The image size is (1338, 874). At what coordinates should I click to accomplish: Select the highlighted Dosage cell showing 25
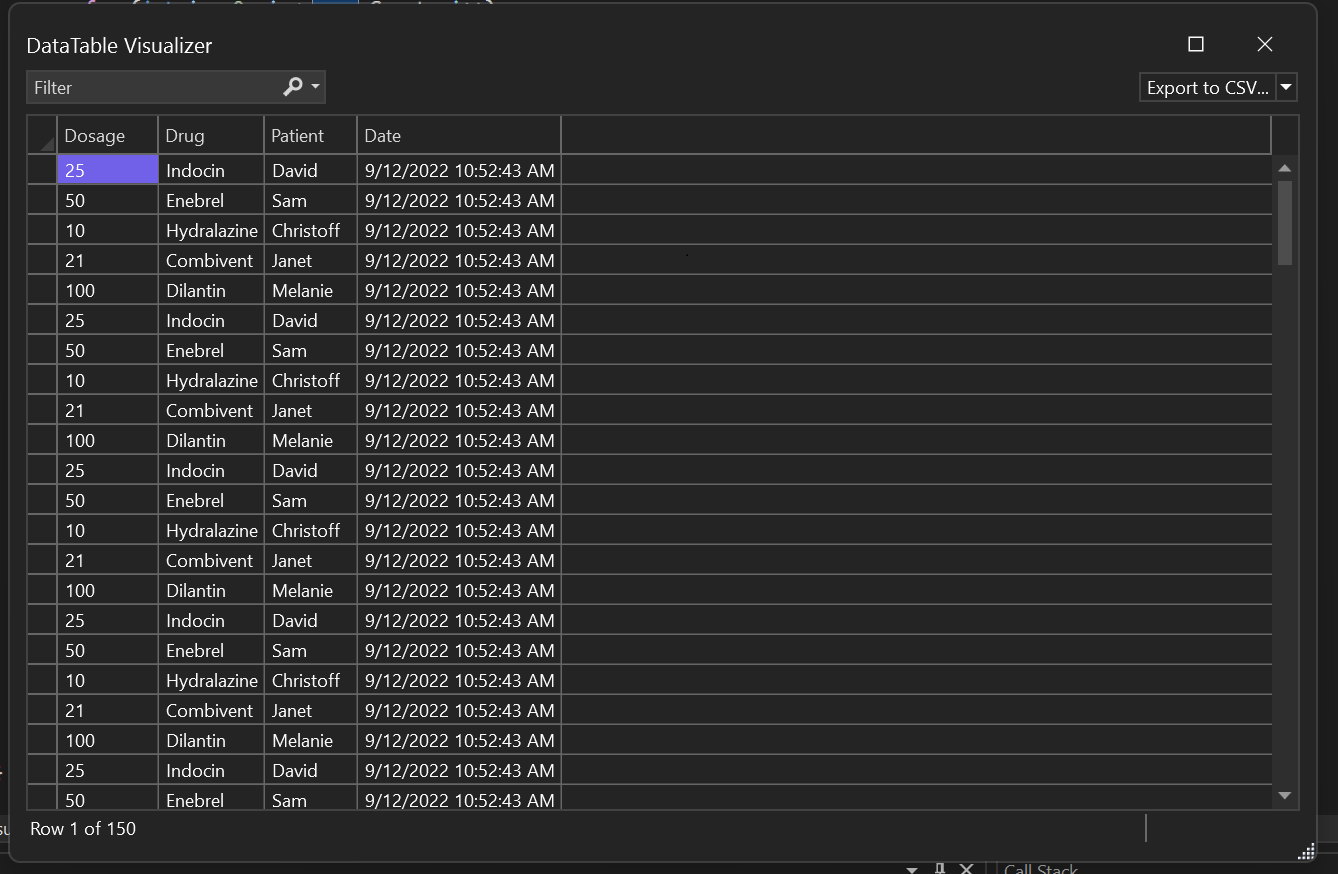click(x=107, y=170)
